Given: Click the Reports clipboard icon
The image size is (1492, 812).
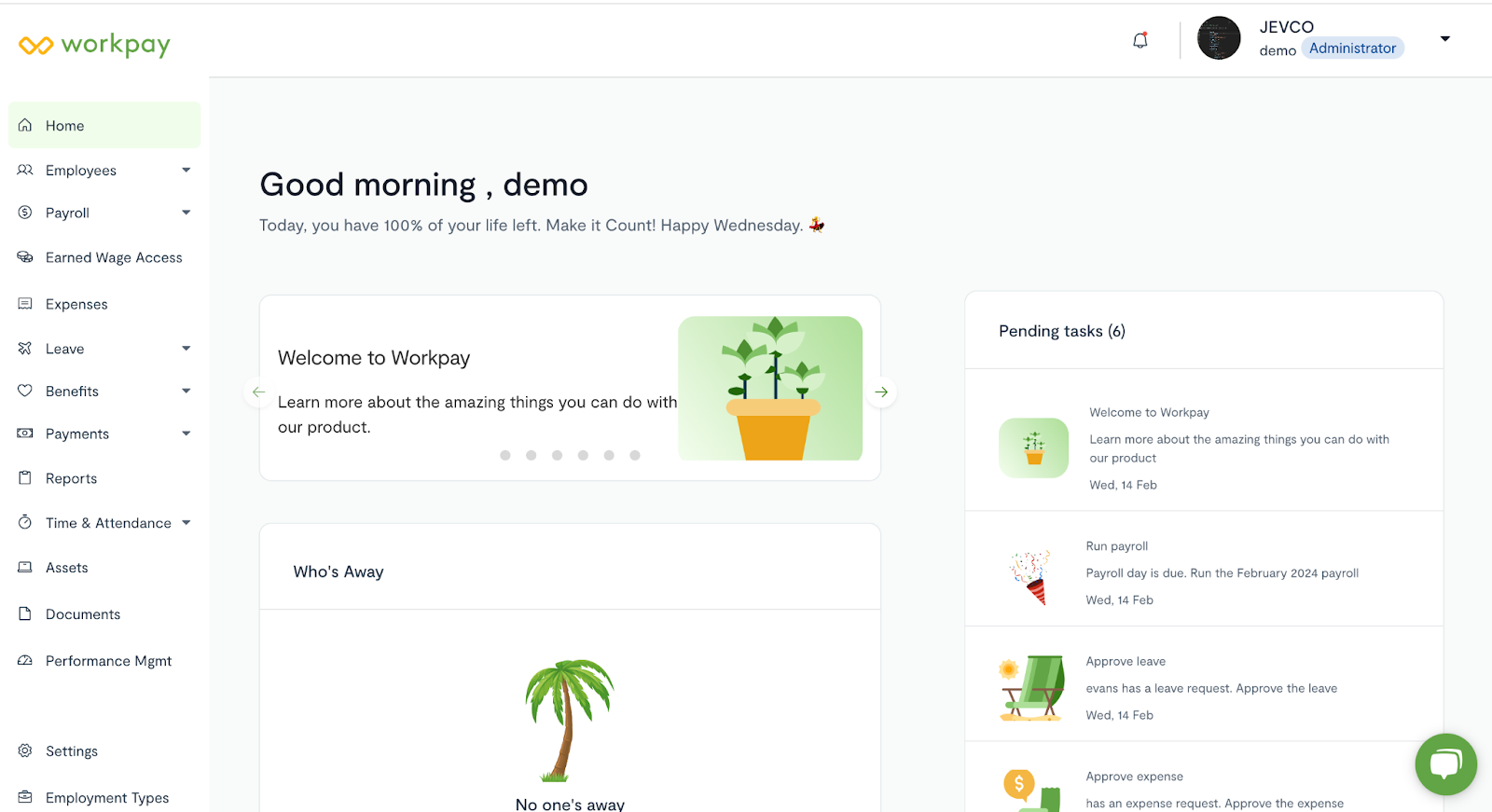Looking at the screenshot, I should [25, 477].
